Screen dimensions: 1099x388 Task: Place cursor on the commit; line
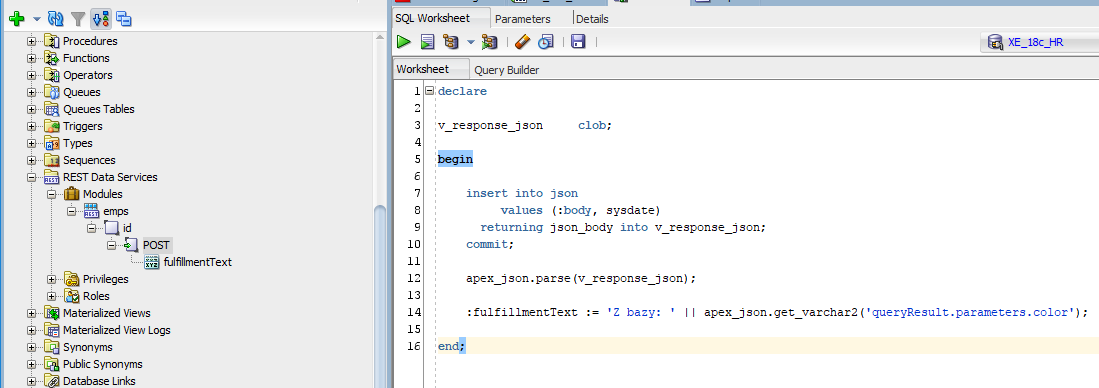490,244
